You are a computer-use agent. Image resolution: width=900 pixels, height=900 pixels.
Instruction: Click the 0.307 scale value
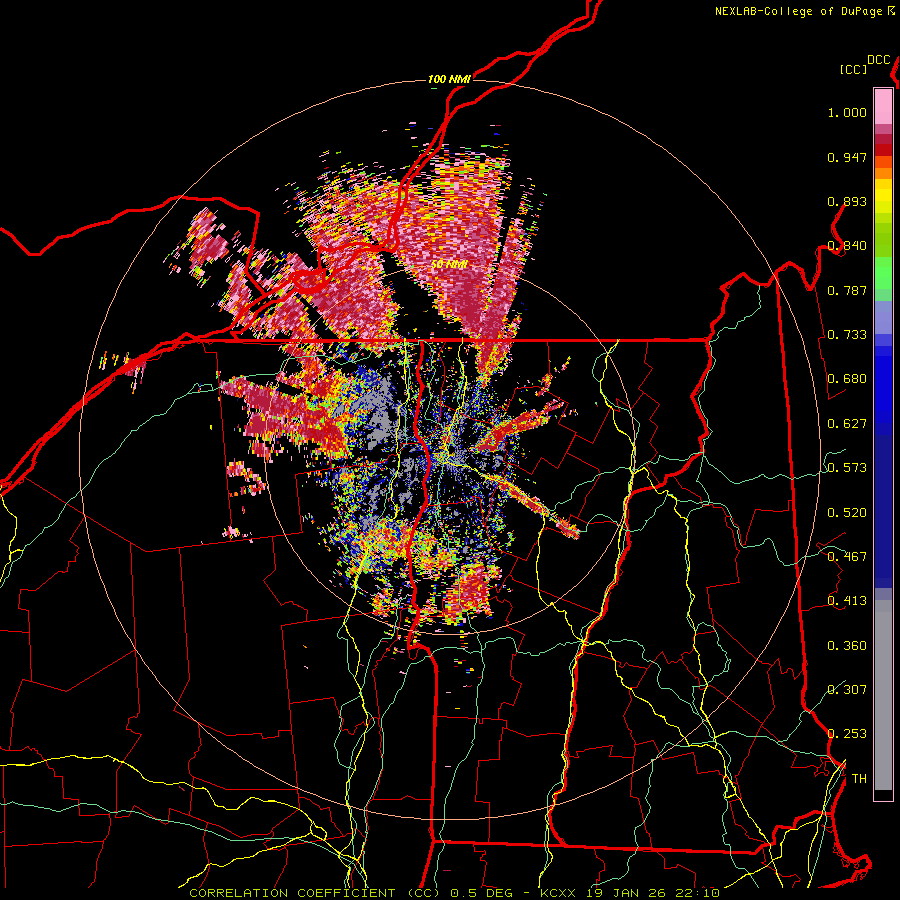(x=847, y=690)
